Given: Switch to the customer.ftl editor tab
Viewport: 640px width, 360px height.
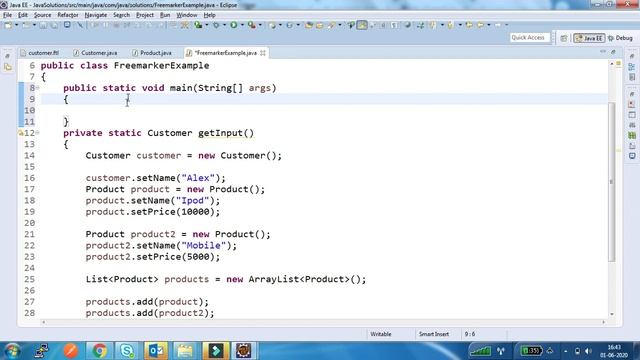Looking at the screenshot, I should point(40,53).
